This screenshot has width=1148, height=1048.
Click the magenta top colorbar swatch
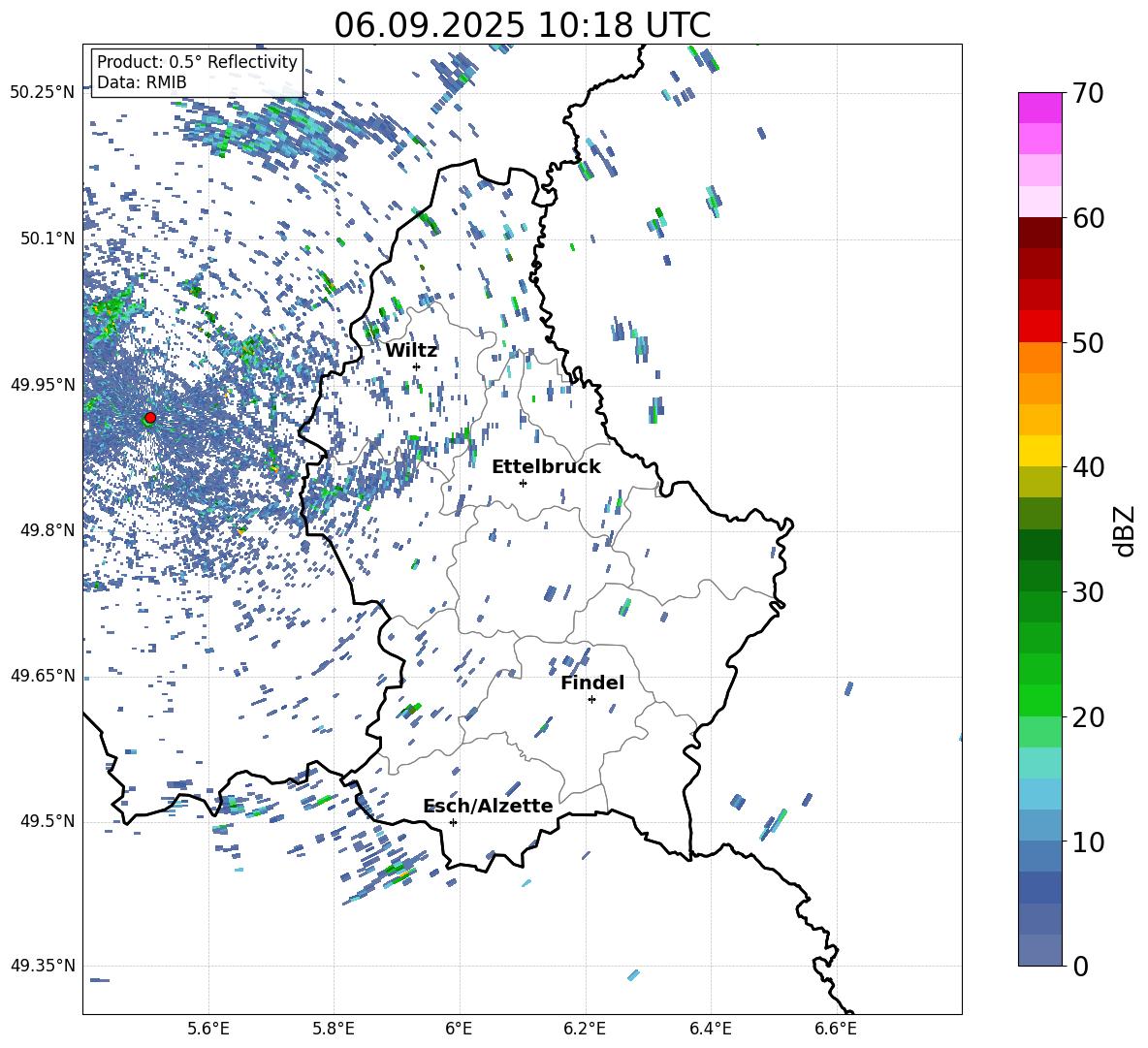click(1040, 109)
